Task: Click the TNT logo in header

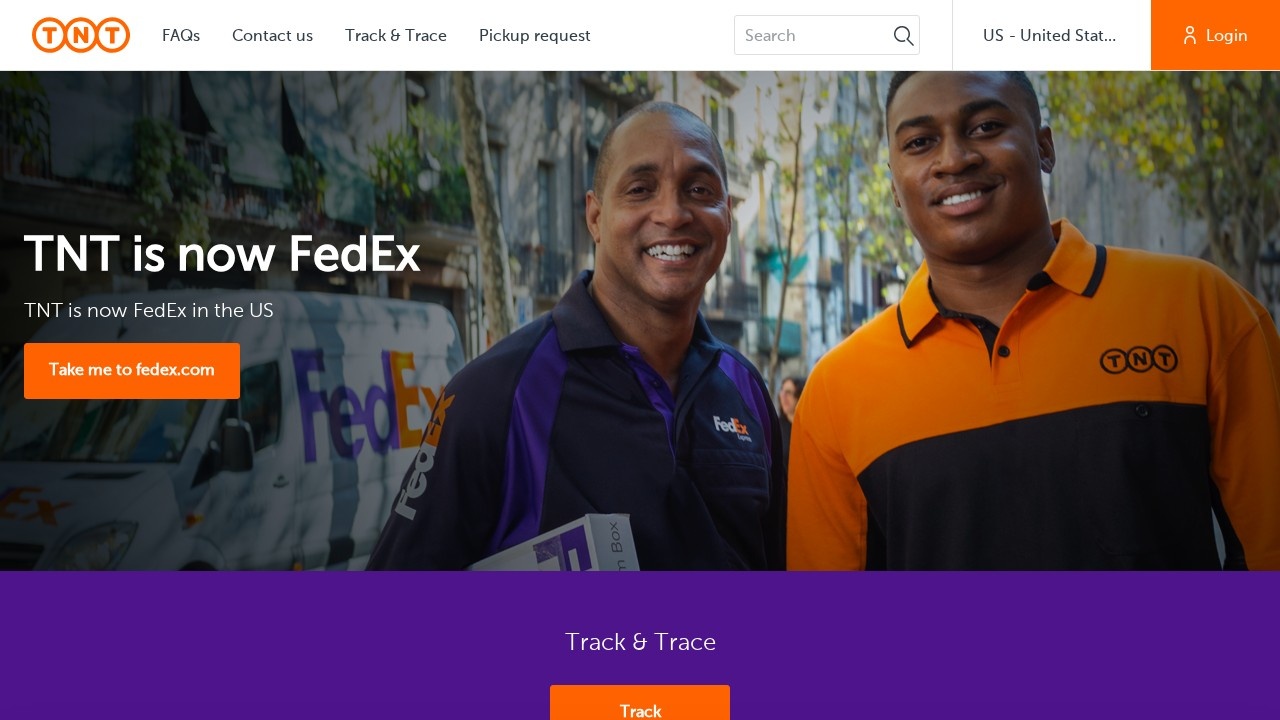Action: [x=81, y=35]
